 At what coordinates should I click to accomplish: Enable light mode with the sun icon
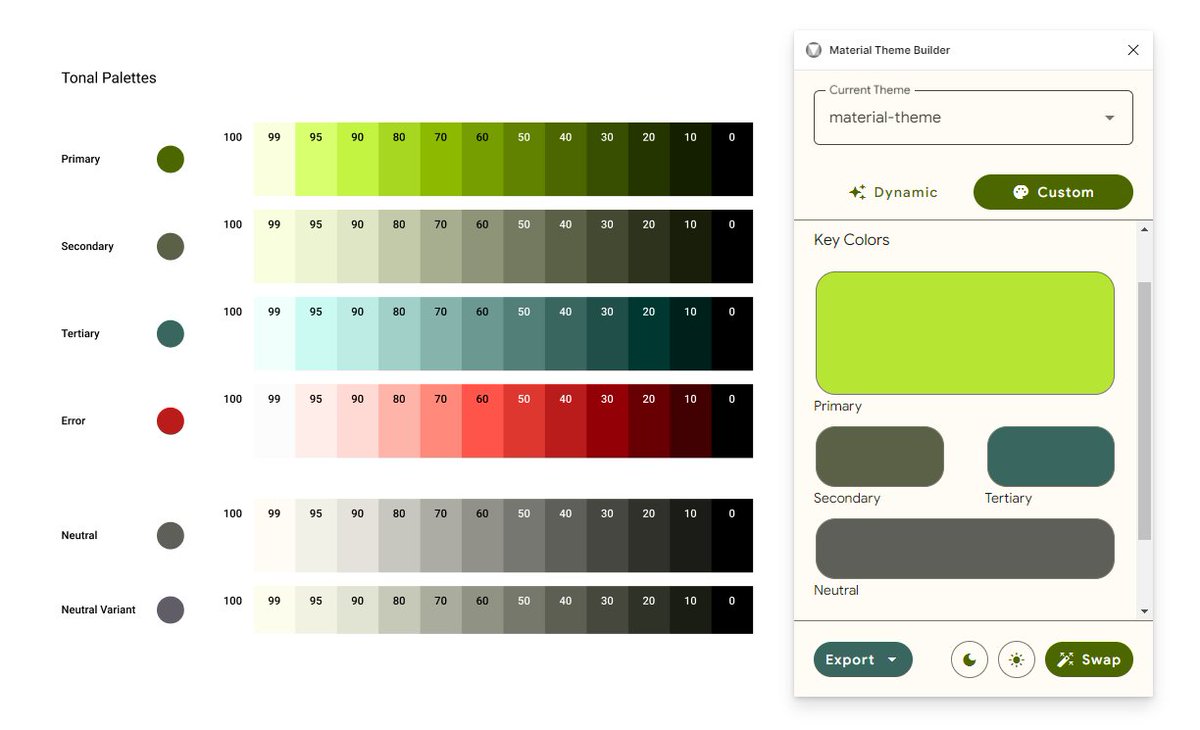(1016, 660)
